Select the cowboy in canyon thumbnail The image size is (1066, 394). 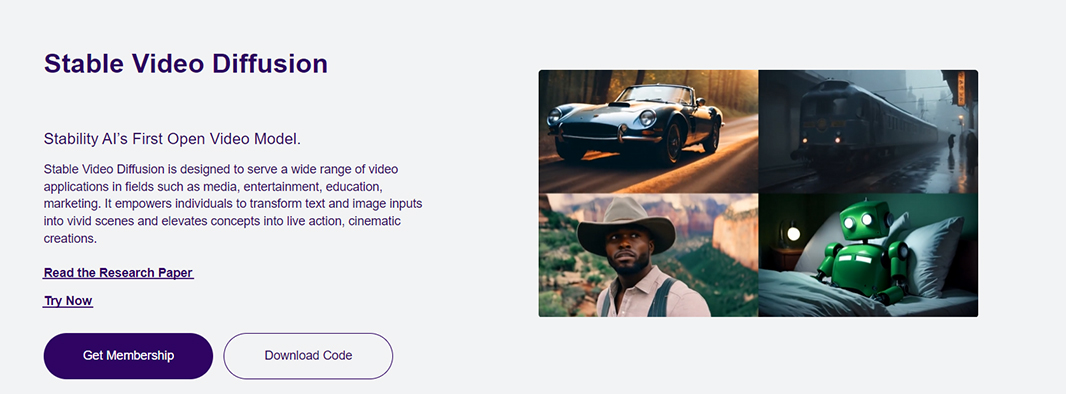click(649, 255)
